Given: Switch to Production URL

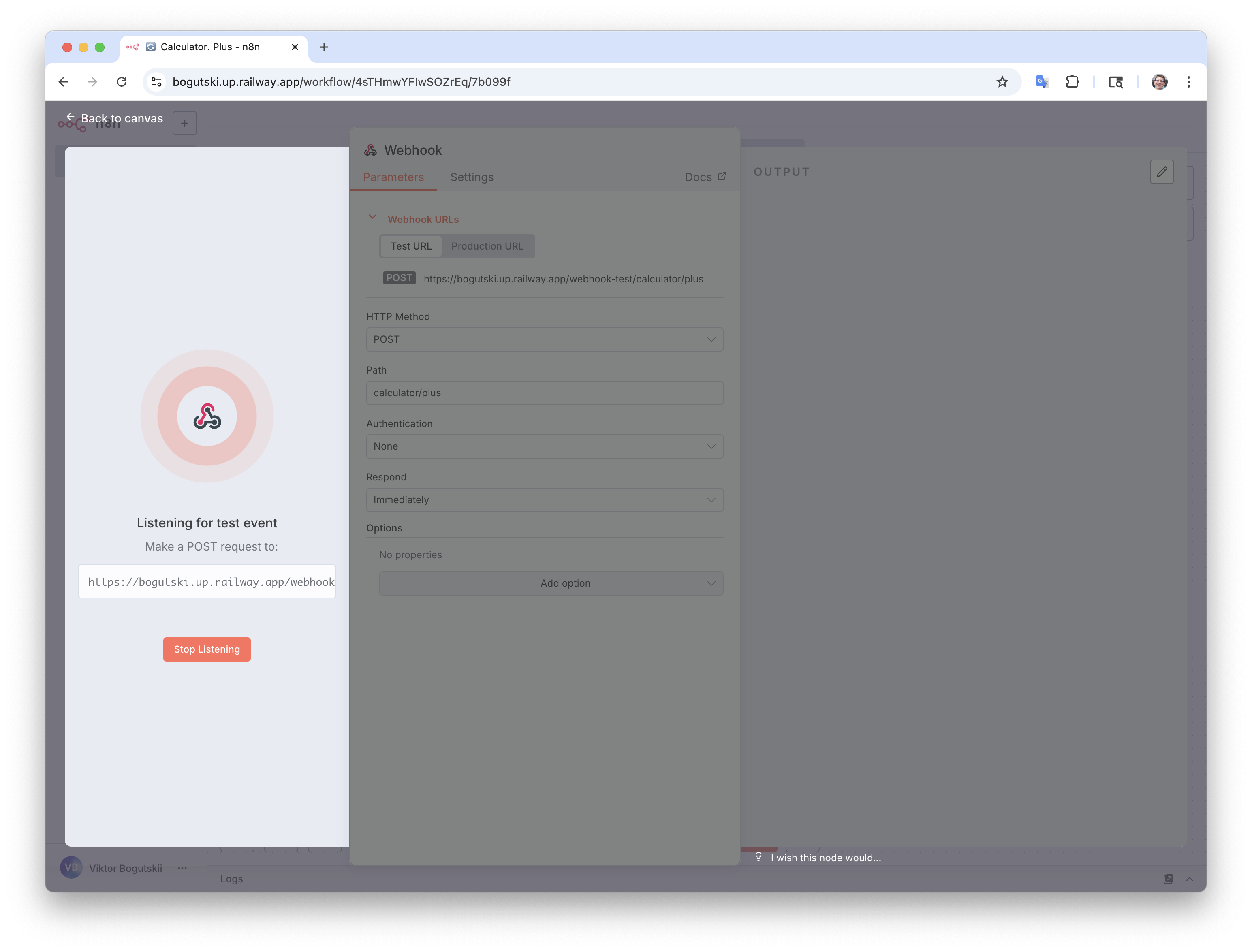Looking at the screenshot, I should tap(487, 246).
